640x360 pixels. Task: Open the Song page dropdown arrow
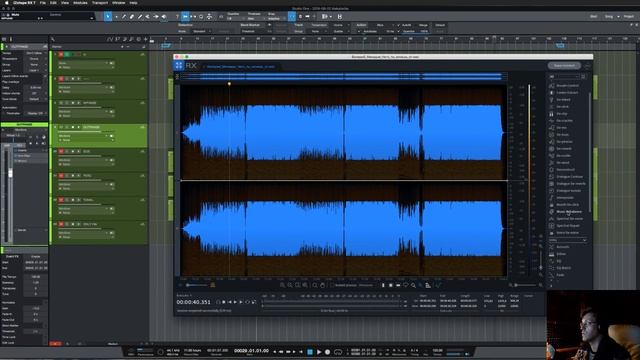[x=618, y=17]
